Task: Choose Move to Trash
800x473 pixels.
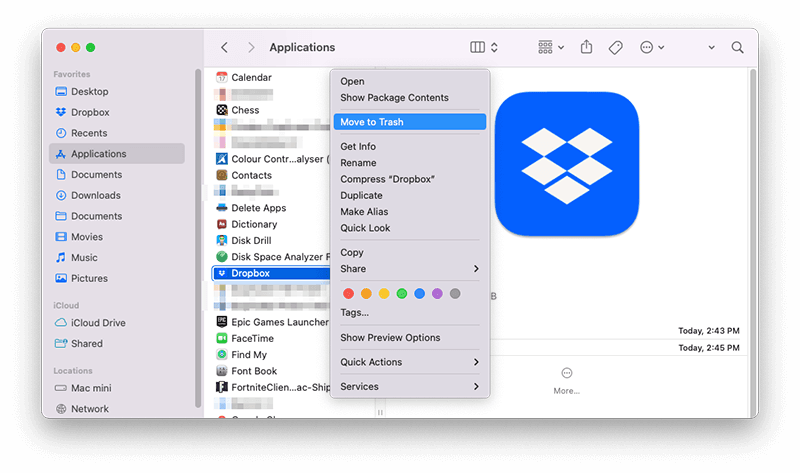Action: click(x=410, y=122)
